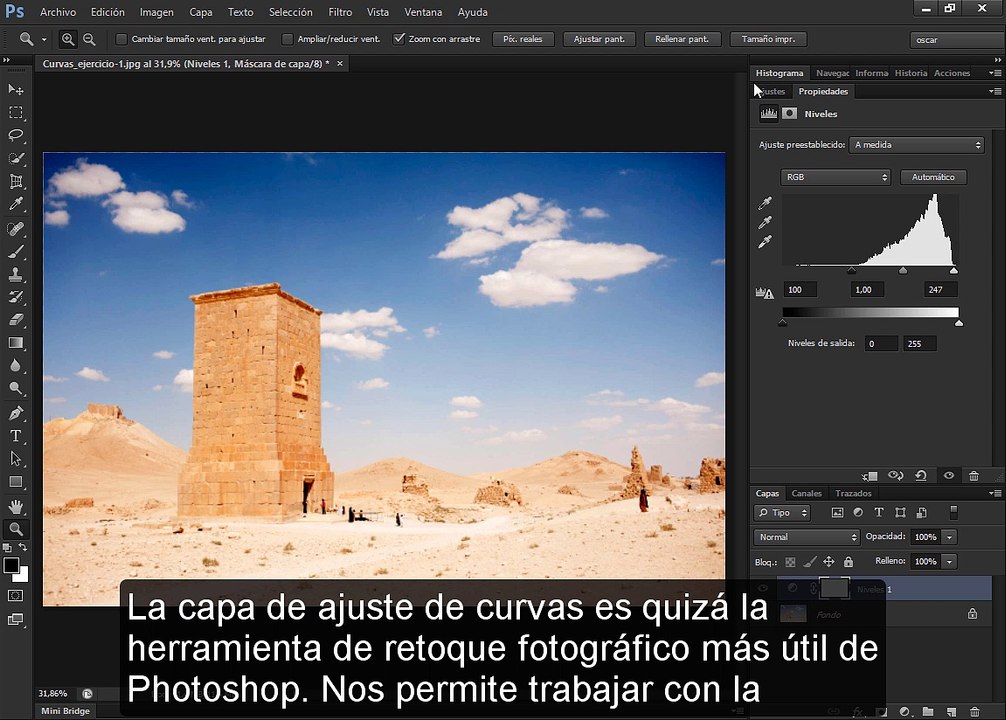Open Zoom tool preset picker arrow

click(x=44, y=40)
